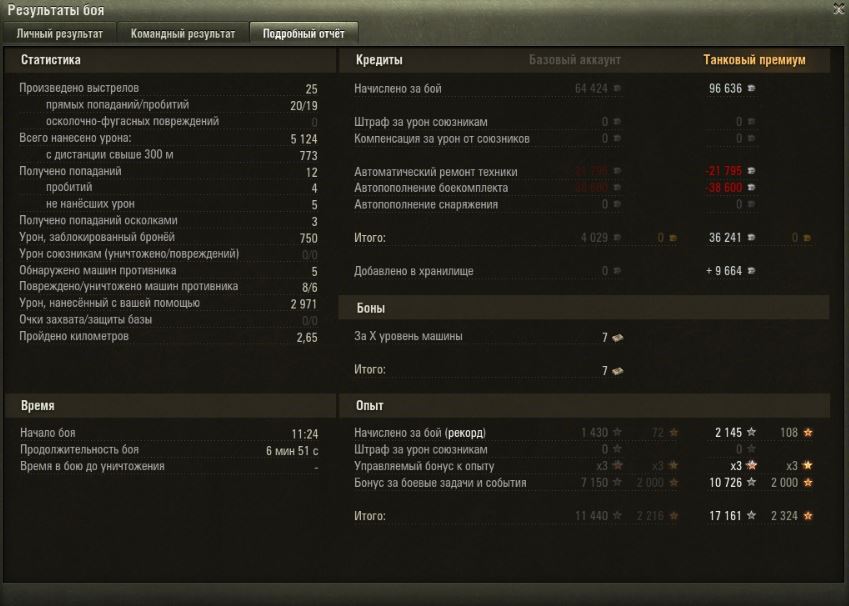Image resolution: width=849 pixels, height=606 pixels.
Task: Select the Подробный отчёт tab
Action: click(x=303, y=34)
